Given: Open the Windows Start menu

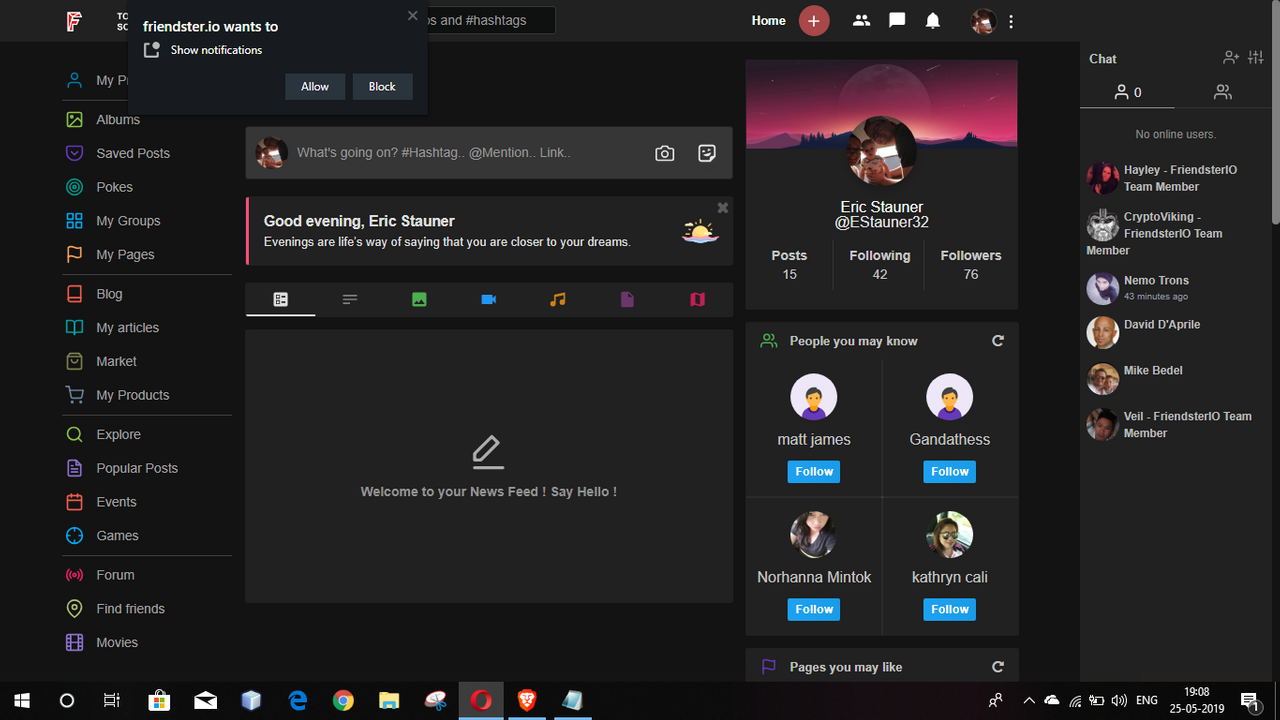Looking at the screenshot, I should tap(21, 700).
